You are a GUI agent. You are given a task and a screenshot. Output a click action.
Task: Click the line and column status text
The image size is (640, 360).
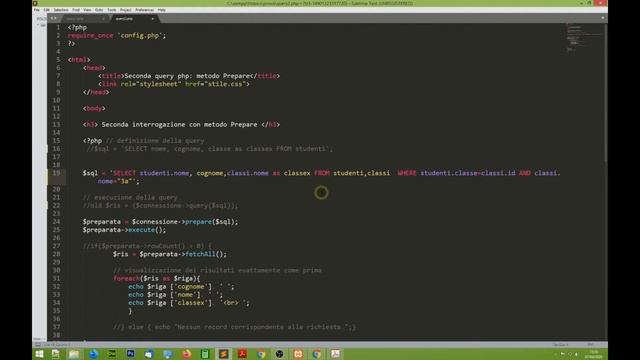click(x=56, y=345)
